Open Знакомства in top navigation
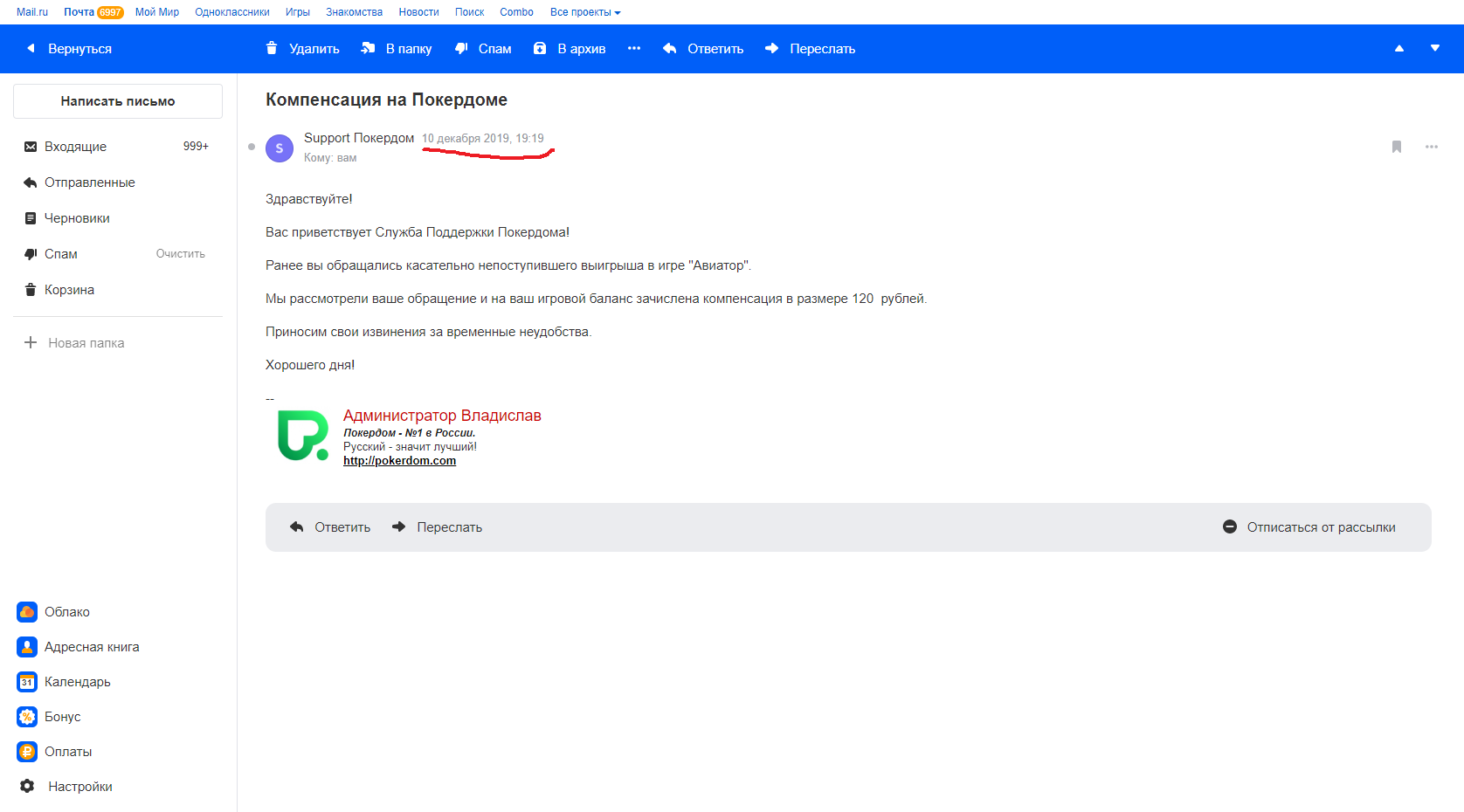 (x=355, y=12)
